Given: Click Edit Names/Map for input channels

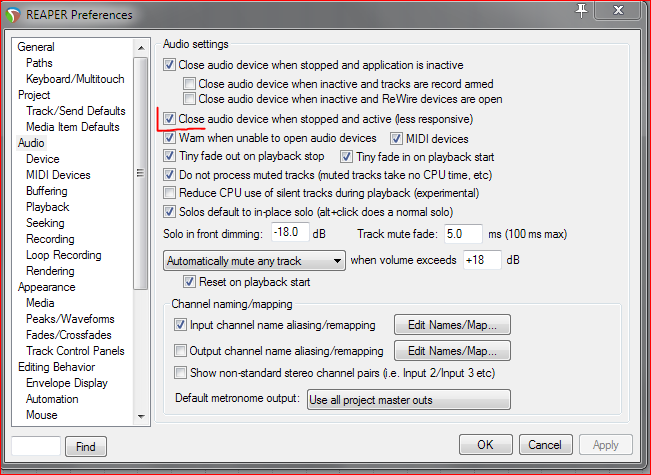Looking at the screenshot, I should (x=452, y=325).
